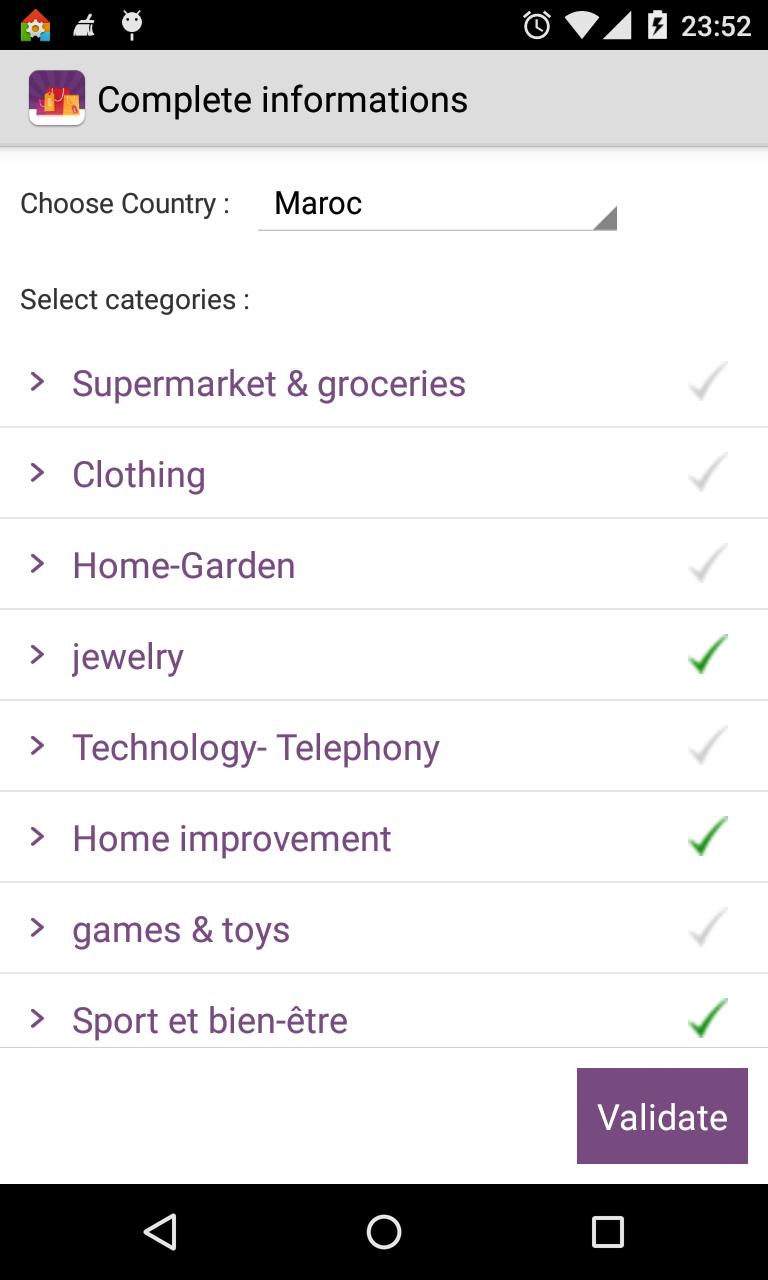This screenshot has width=768, height=1280.
Task: Select the Clothing category label
Action: tap(139, 474)
